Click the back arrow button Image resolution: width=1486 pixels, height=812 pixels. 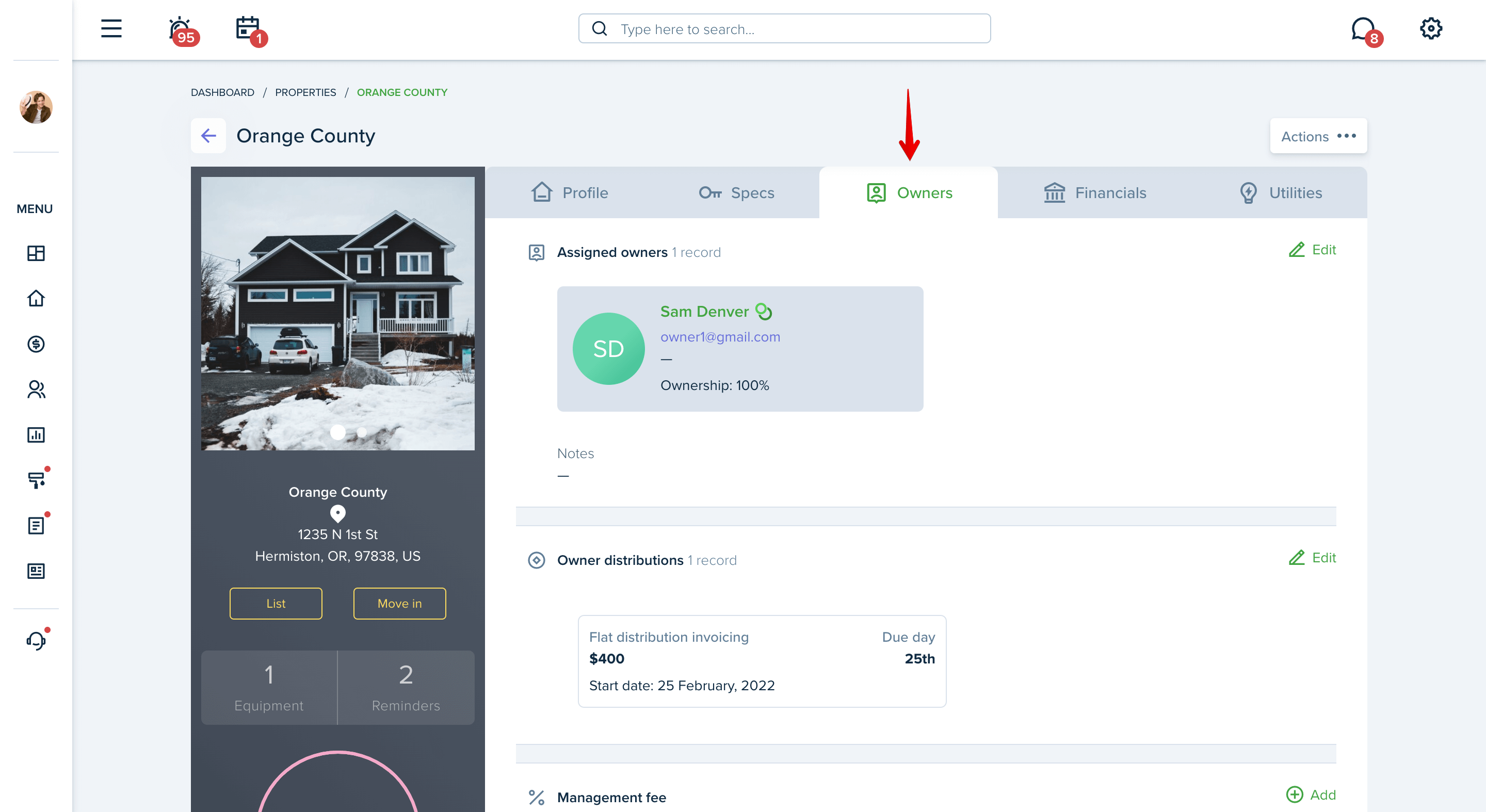[208, 136]
